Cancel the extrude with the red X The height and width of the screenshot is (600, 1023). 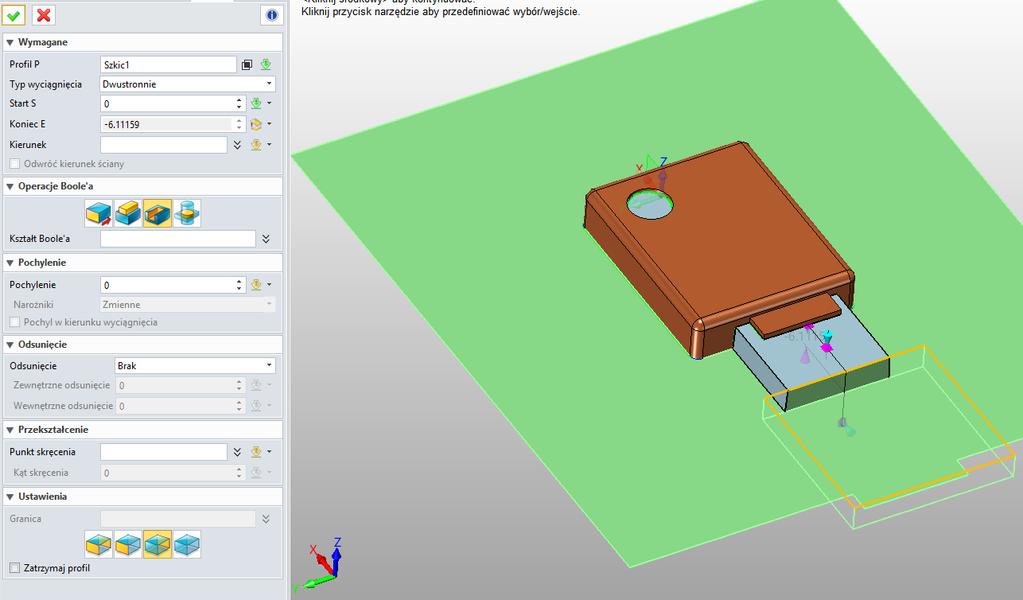[x=44, y=15]
